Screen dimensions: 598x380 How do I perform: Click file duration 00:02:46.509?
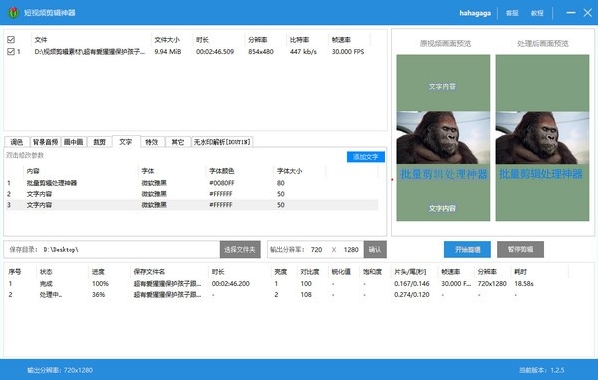215,52
